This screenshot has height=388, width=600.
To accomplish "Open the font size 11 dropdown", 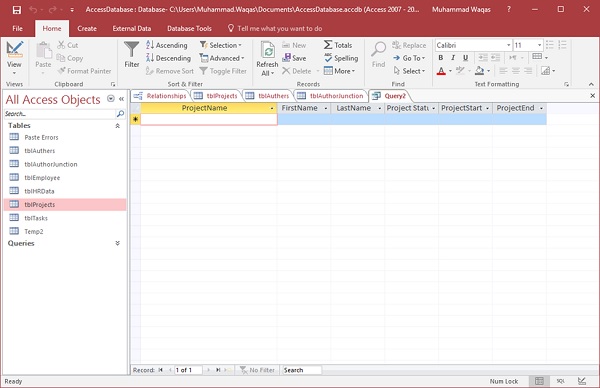I will click(x=539, y=45).
